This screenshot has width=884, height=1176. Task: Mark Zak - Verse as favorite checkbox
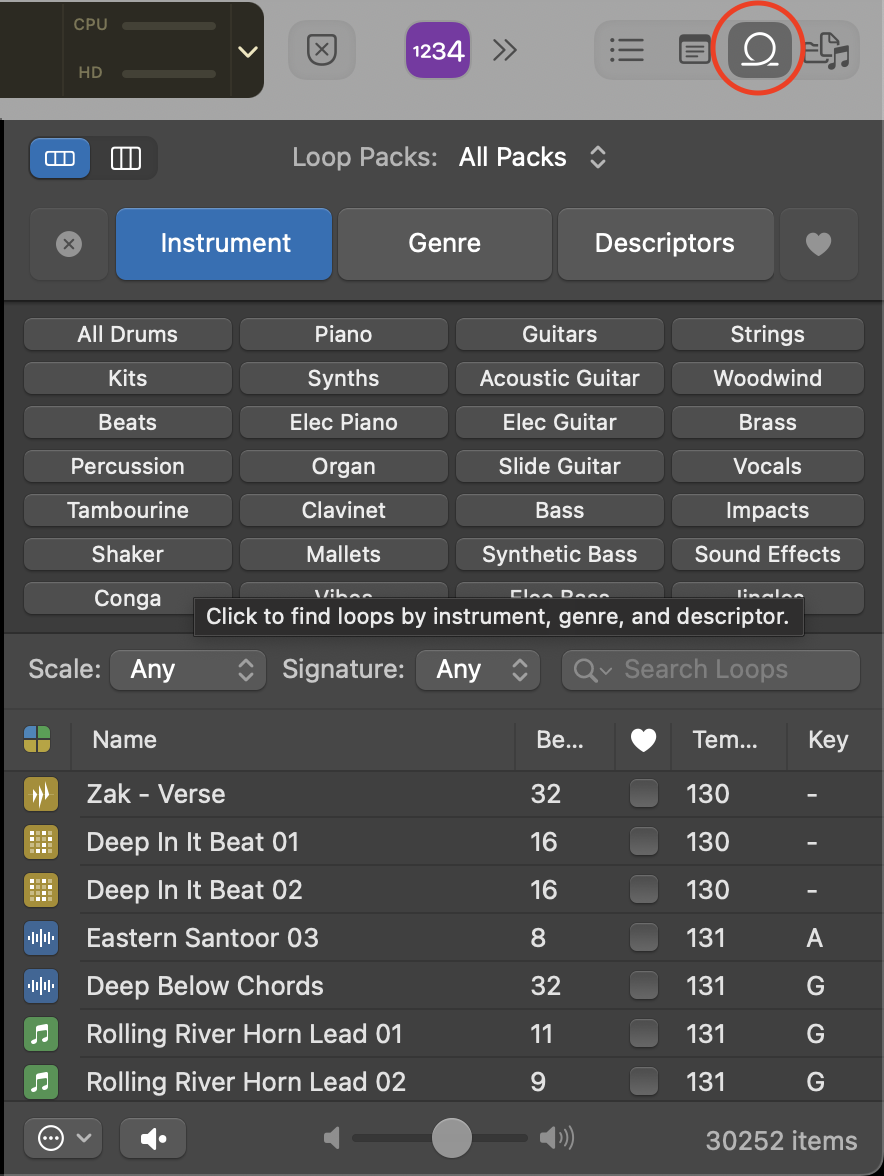click(x=644, y=794)
